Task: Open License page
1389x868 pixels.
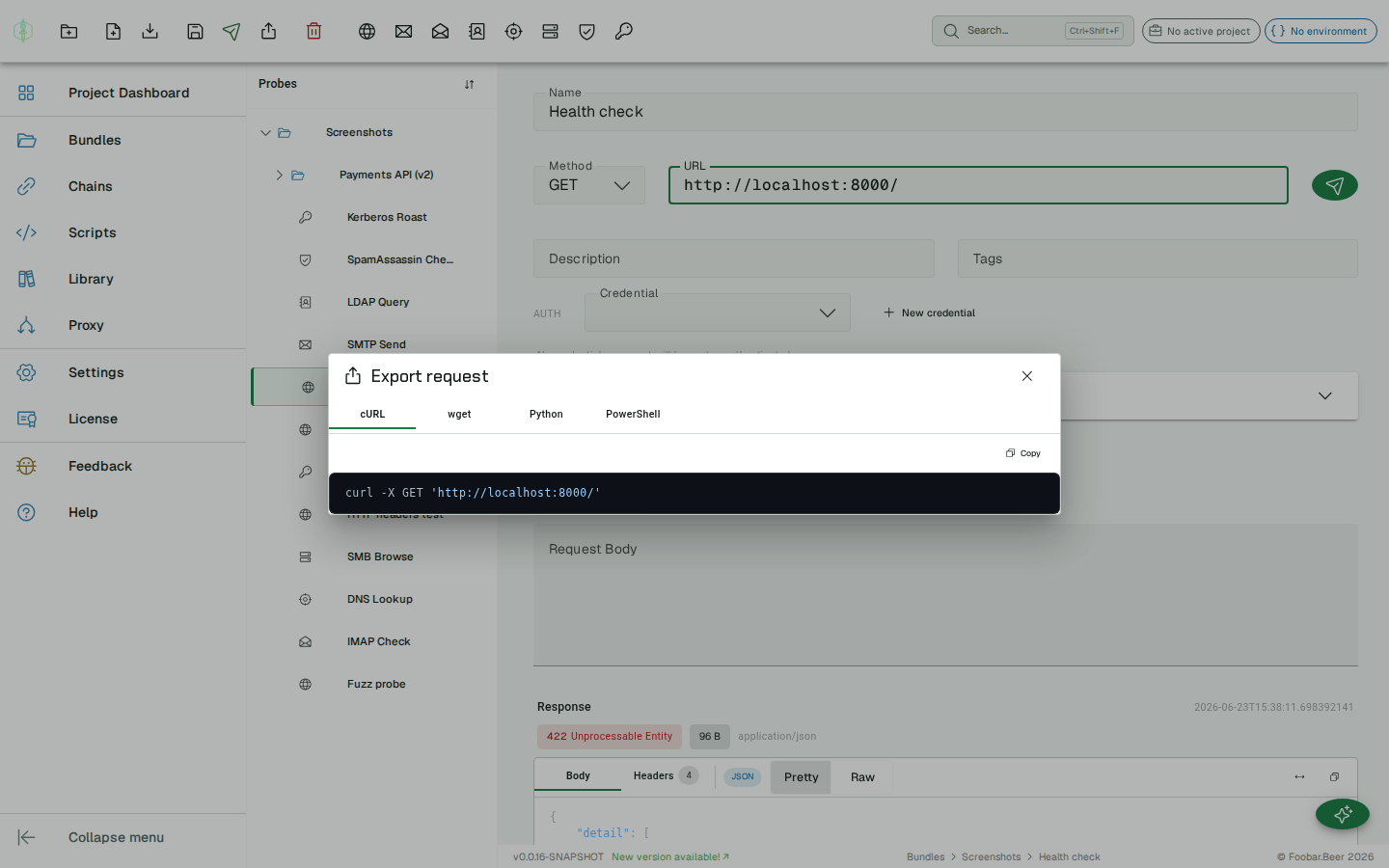Action: 123,419
